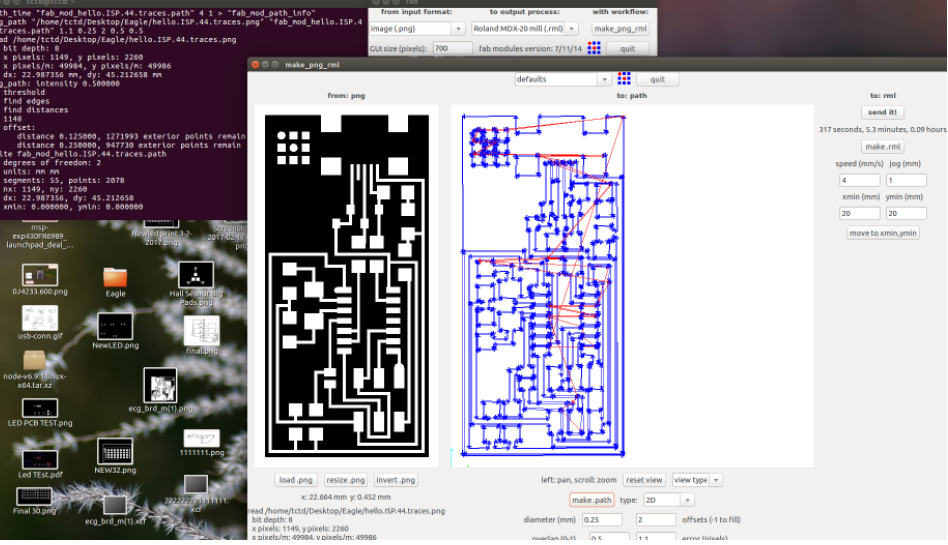Click the colored dots logo in make_png_rml window
Image resolution: width=948 pixels, height=545 pixels.
(624, 79)
